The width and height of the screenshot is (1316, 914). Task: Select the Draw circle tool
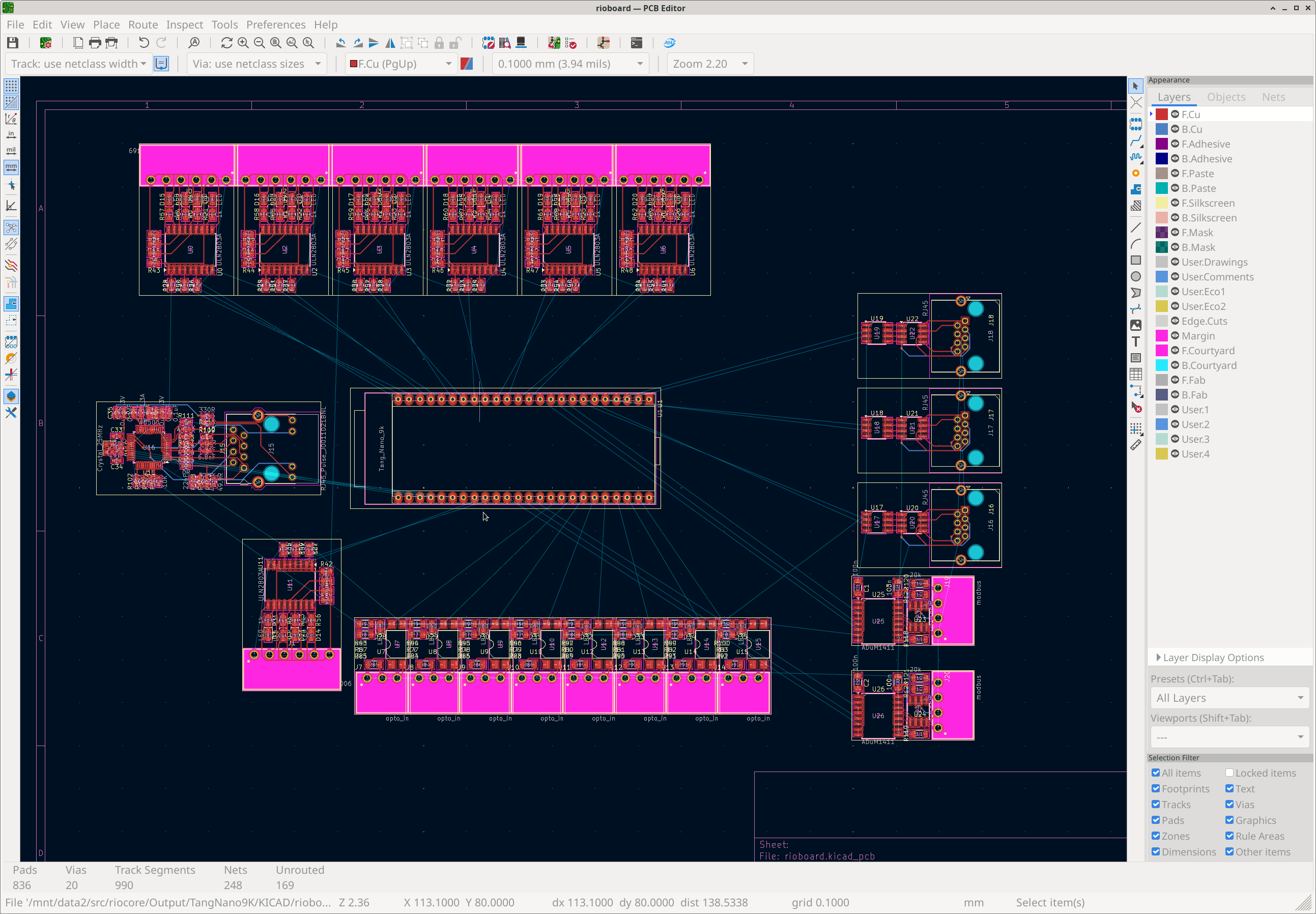(1136, 276)
